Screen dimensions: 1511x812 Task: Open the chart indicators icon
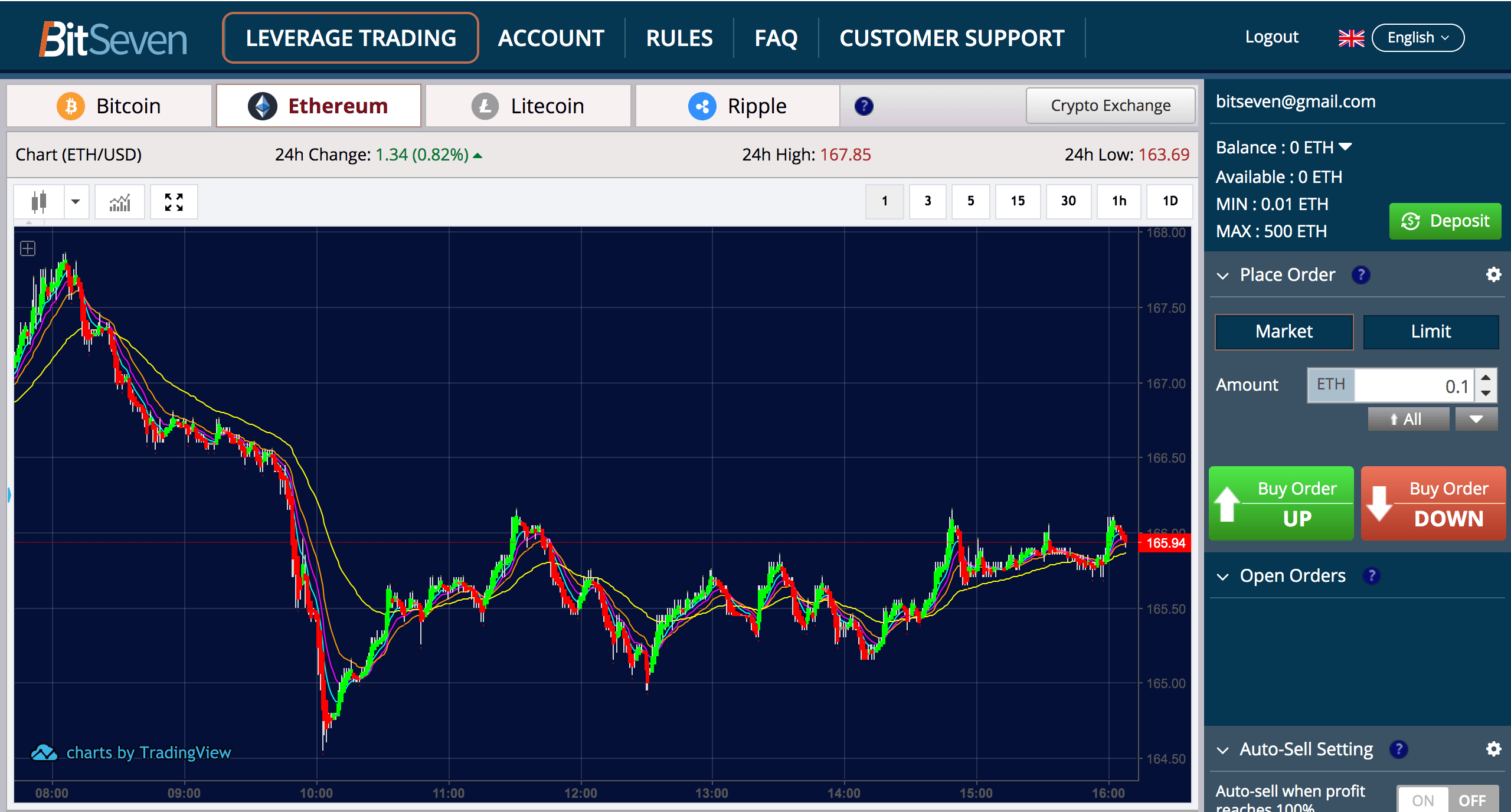coord(120,202)
